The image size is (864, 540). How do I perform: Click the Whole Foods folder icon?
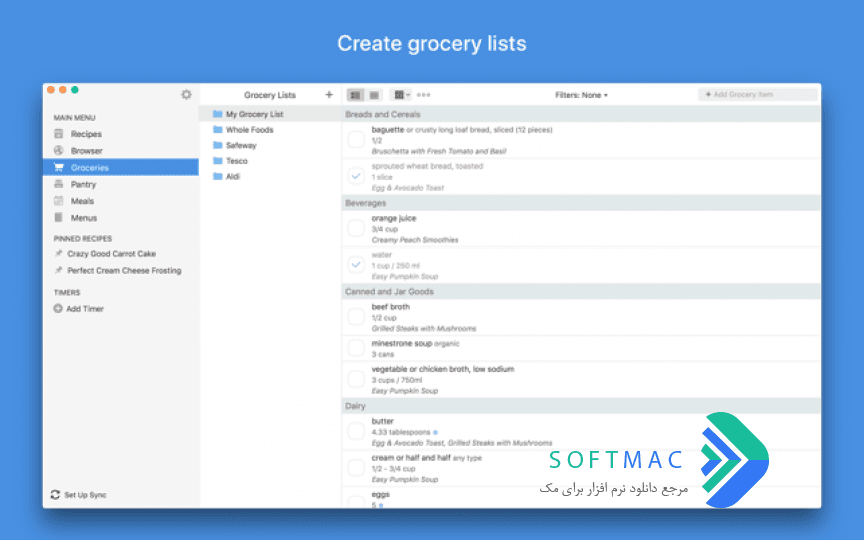coord(218,129)
